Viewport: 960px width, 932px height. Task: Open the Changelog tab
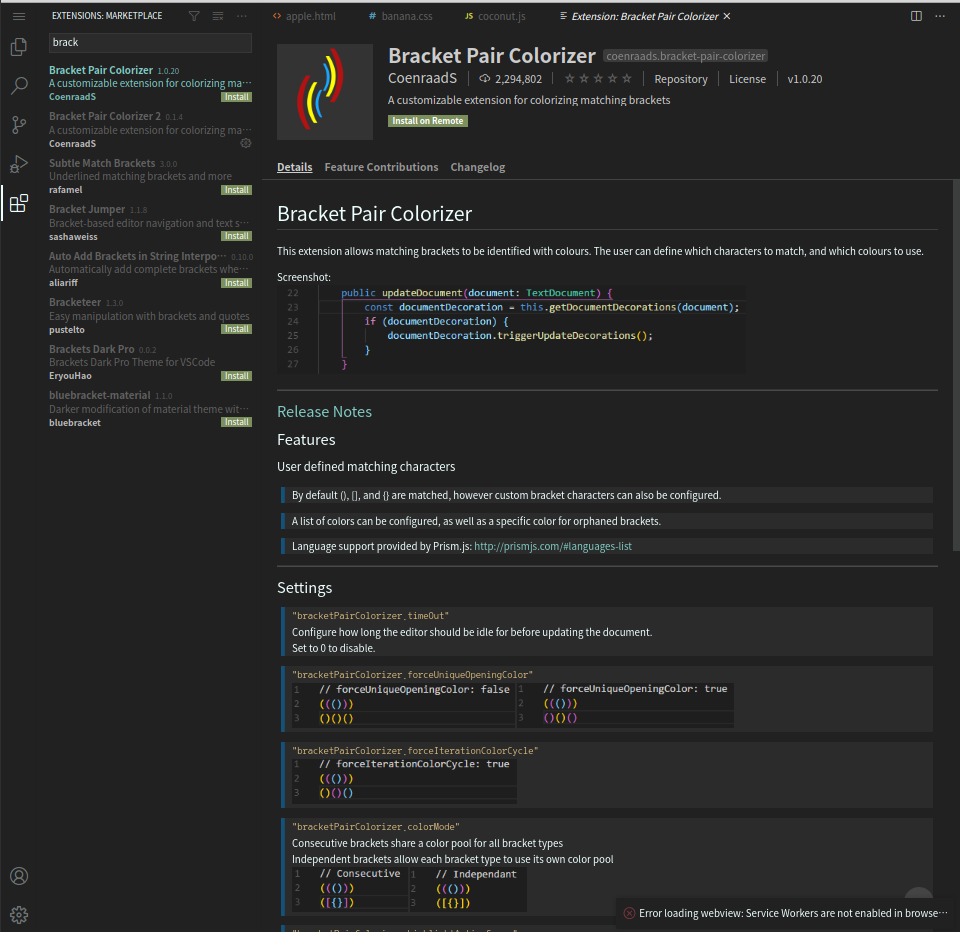tap(478, 167)
